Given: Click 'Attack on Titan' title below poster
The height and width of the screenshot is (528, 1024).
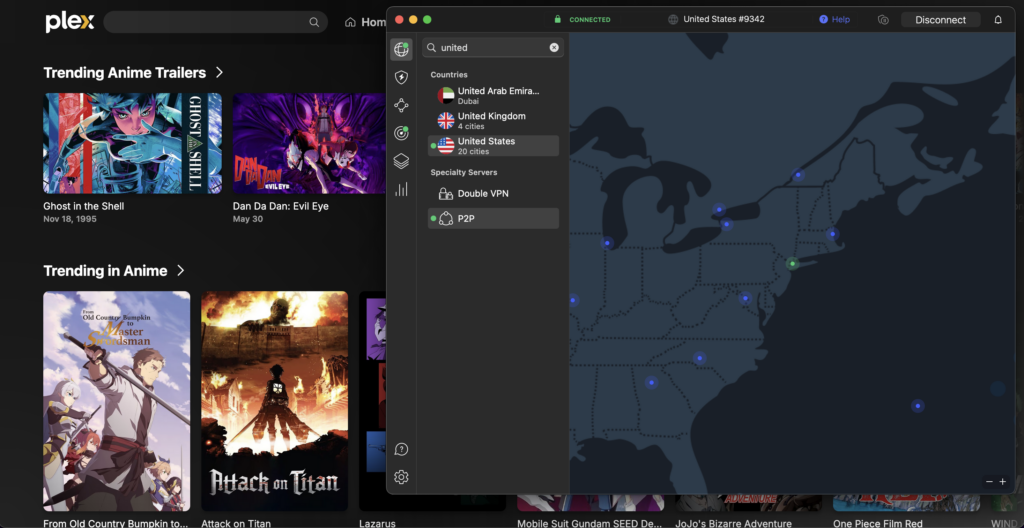Looking at the screenshot, I should coord(236,523).
